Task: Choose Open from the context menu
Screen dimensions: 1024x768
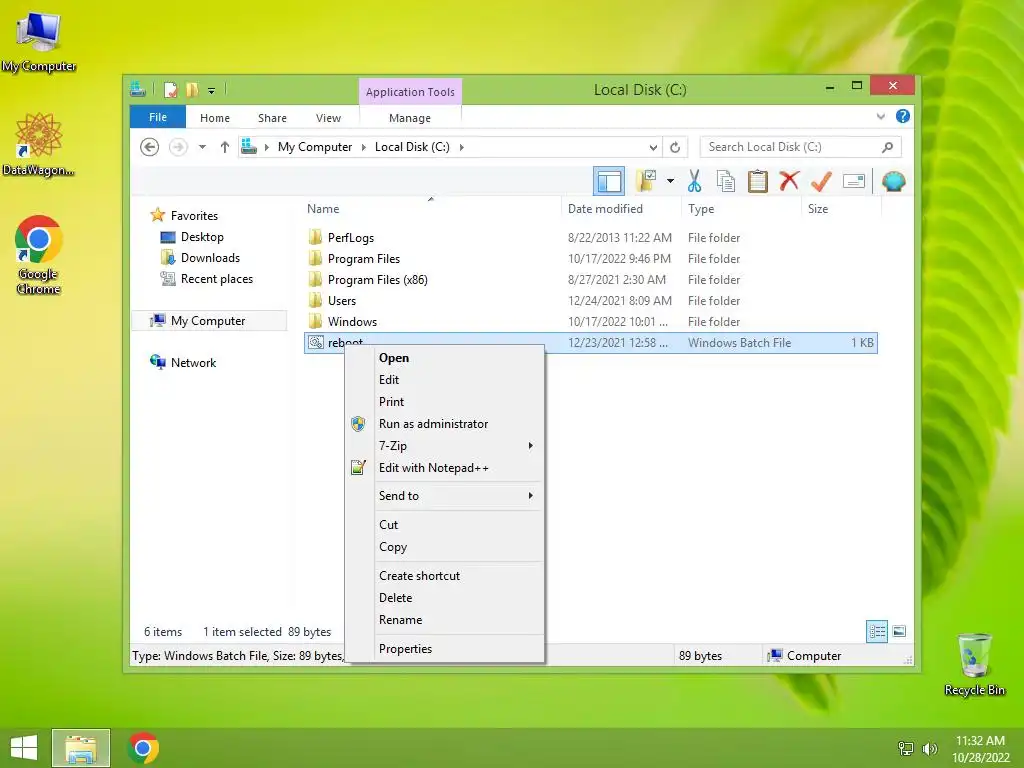Action: (445, 358)
